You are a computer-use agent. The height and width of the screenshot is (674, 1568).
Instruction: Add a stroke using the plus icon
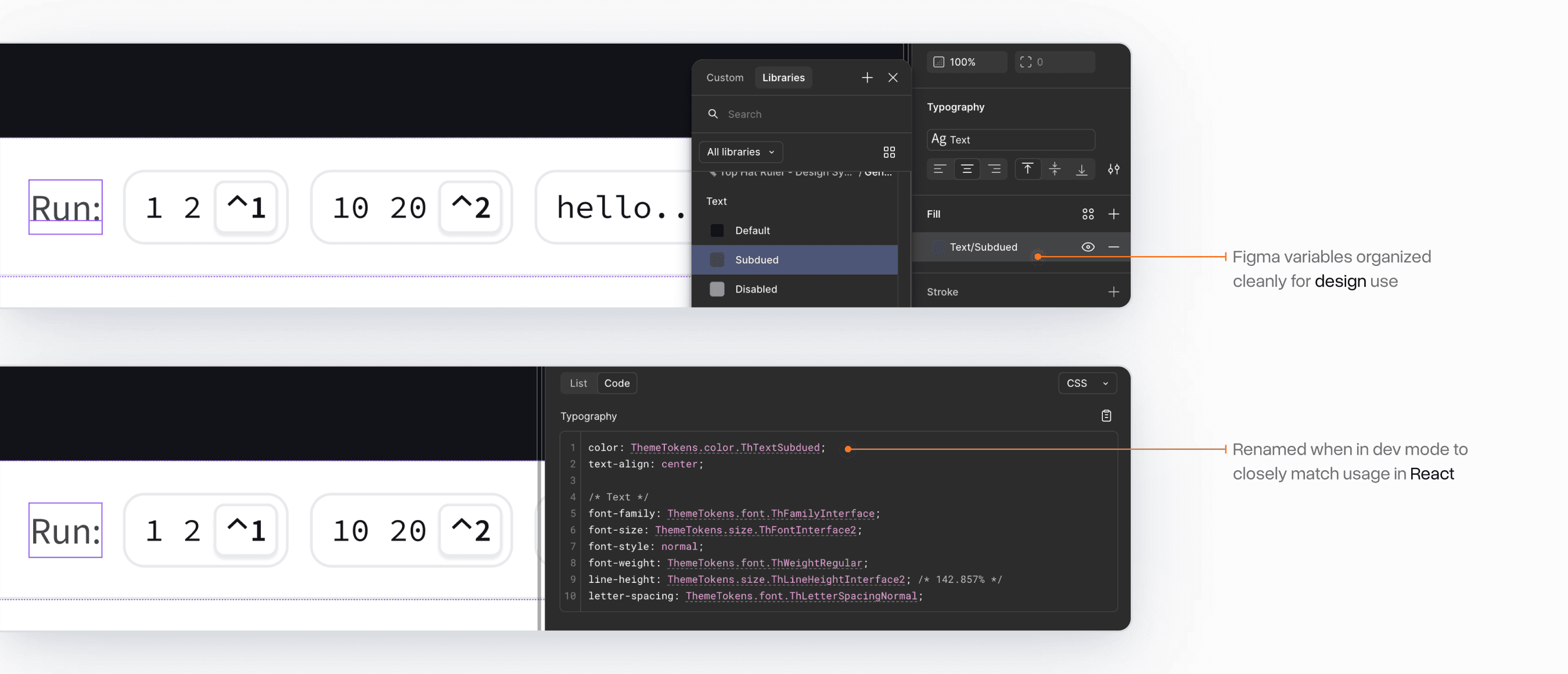[1114, 291]
